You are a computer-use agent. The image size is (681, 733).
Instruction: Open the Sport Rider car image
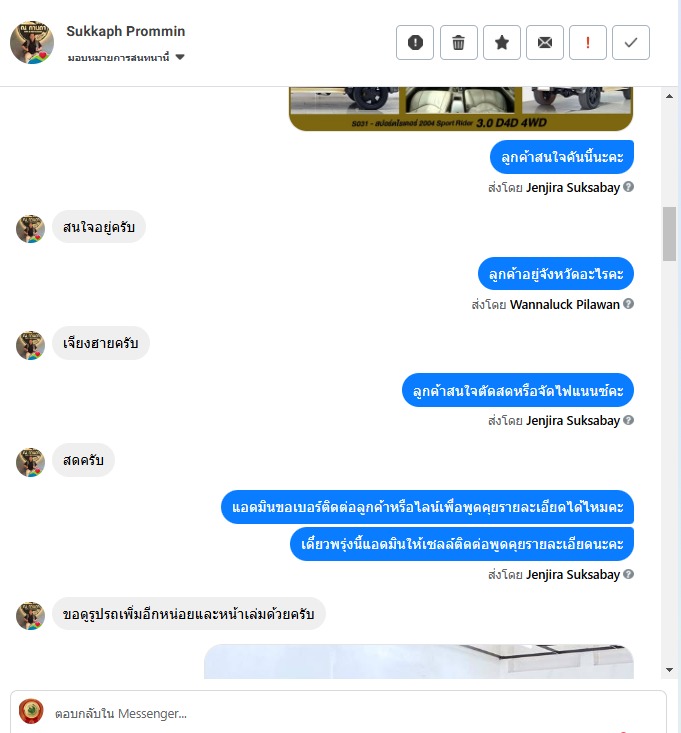click(461, 108)
